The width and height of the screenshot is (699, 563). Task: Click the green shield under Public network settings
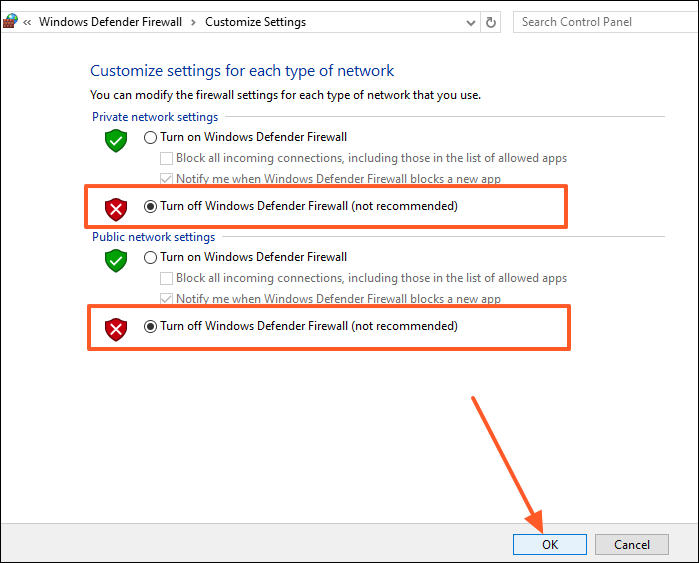117,261
